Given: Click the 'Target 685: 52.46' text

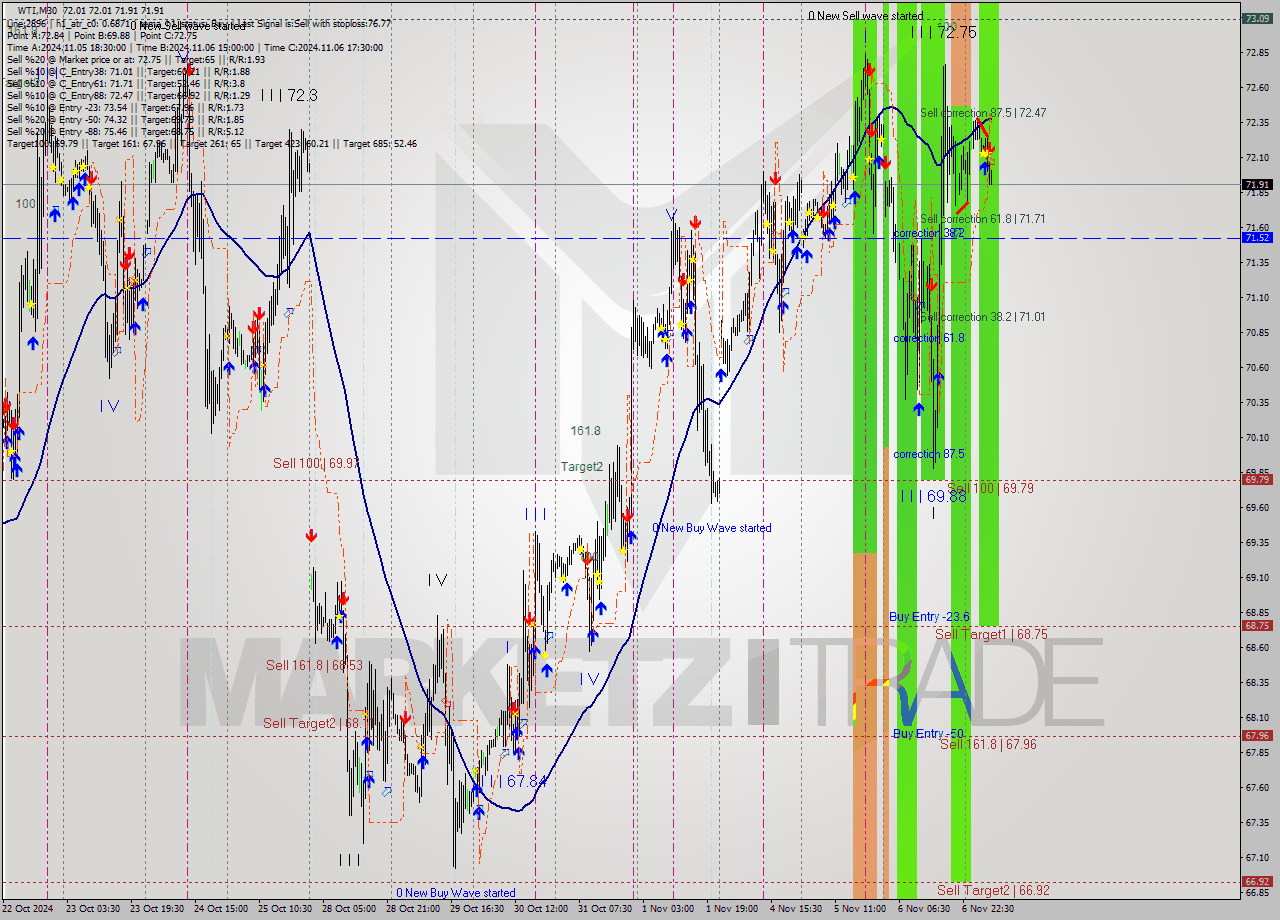Looking at the screenshot, I should click(380, 144).
